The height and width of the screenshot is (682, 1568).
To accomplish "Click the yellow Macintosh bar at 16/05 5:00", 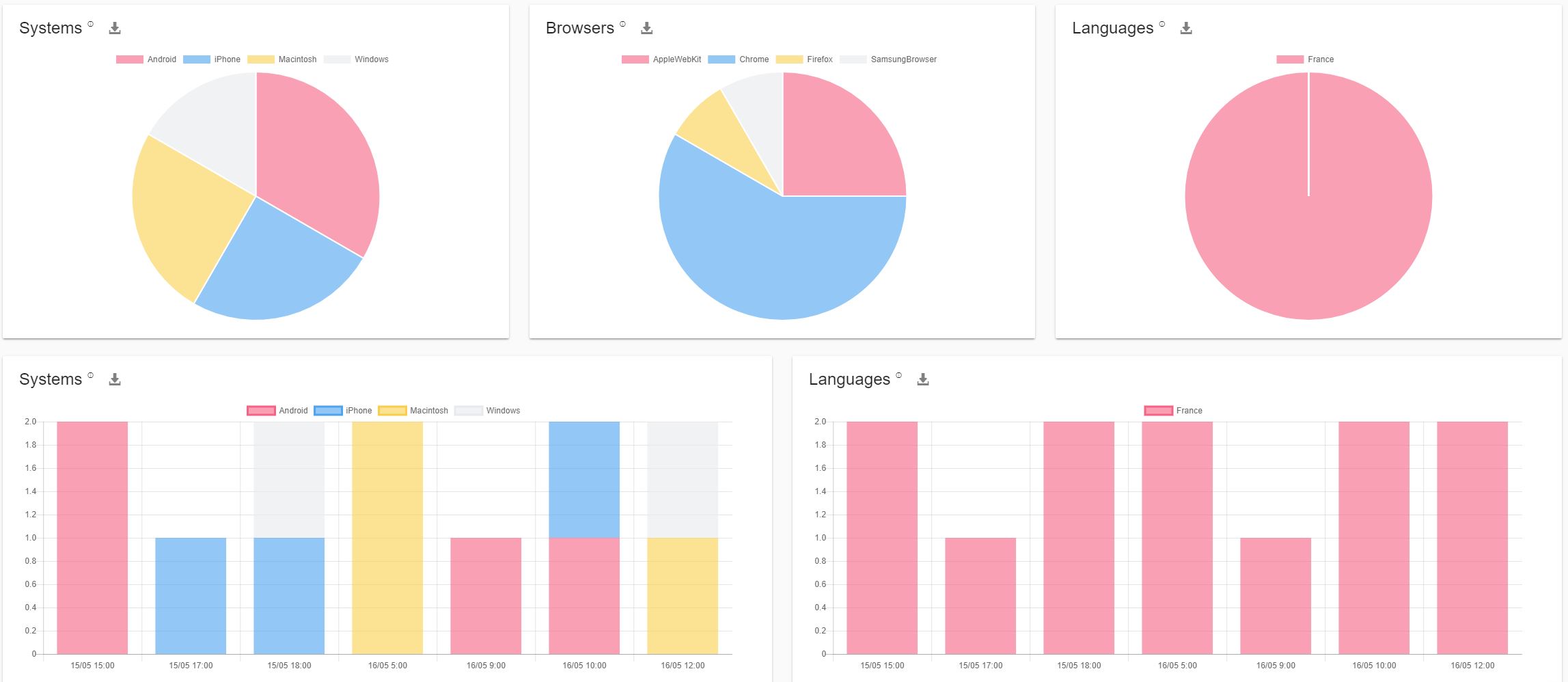I will [x=386, y=540].
